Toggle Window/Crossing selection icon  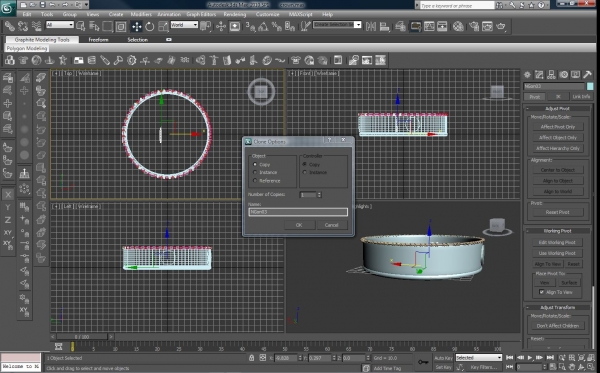pos(121,26)
